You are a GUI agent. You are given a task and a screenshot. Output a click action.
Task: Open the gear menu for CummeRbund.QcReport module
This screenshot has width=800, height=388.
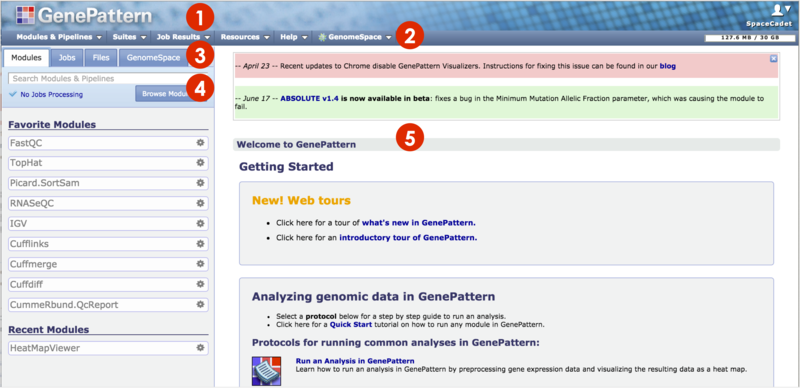point(201,304)
